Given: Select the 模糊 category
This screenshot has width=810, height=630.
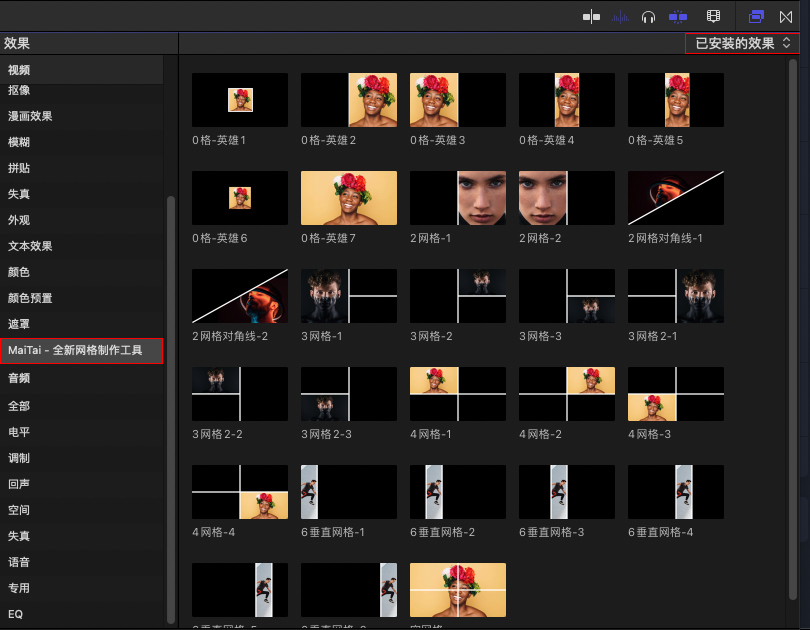Looking at the screenshot, I should [82, 142].
